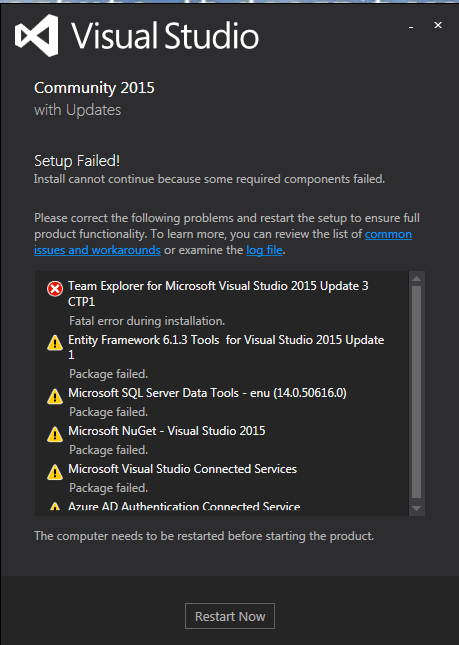This screenshot has width=459, height=645.
Task: Click the error list scrollbar thumb
Action: tap(416, 392)
